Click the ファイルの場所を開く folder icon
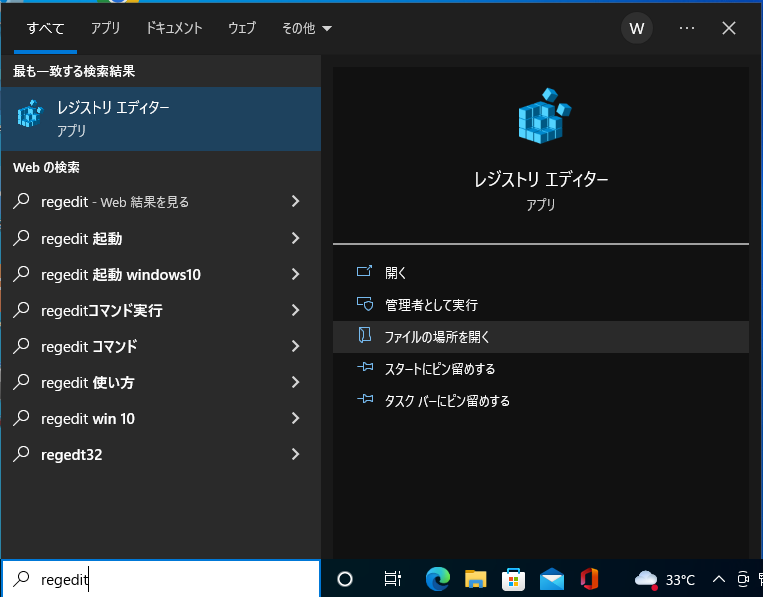Viewport: 763px width, 597px height. (364, 335)
